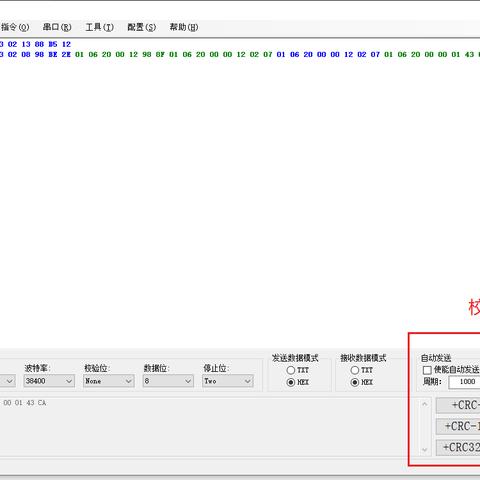The image size is (480, 480).
Task: Open the 帮助(H) menu
Action: click(x=184, y=27)
